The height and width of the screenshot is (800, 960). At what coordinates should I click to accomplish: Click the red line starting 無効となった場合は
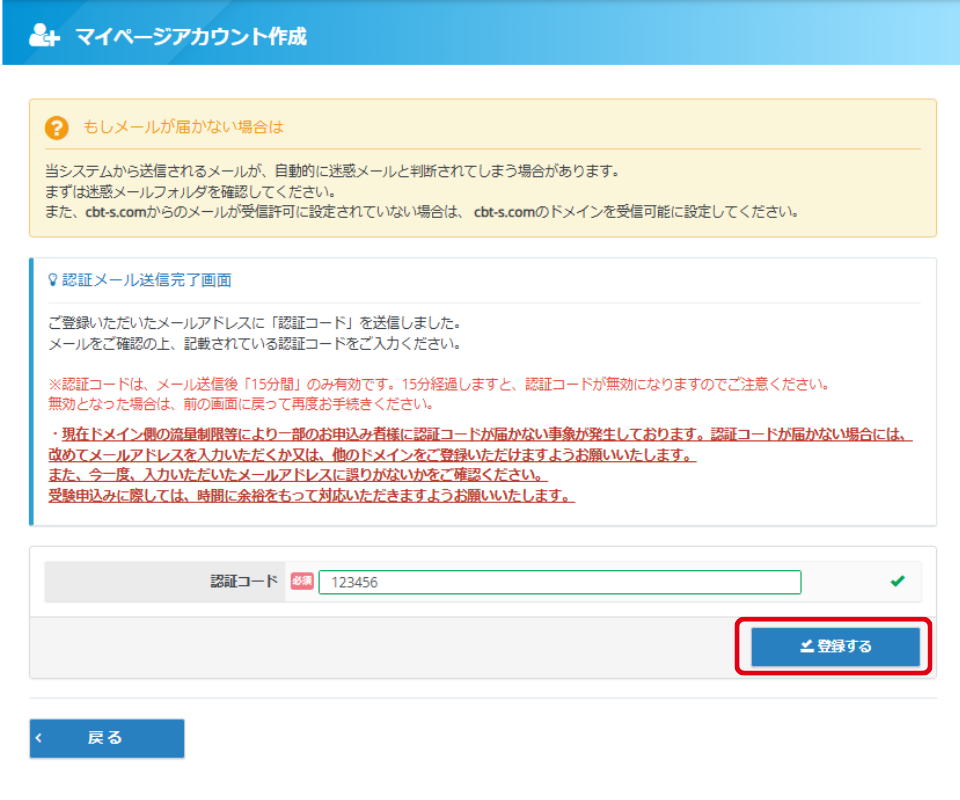241,404
